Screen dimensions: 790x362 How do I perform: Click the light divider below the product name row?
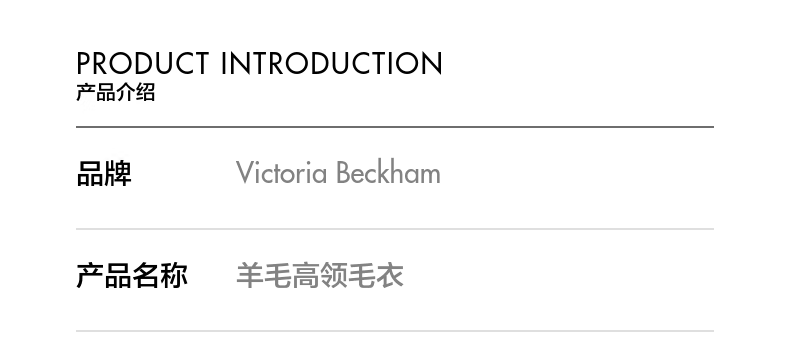click(395, 331)
